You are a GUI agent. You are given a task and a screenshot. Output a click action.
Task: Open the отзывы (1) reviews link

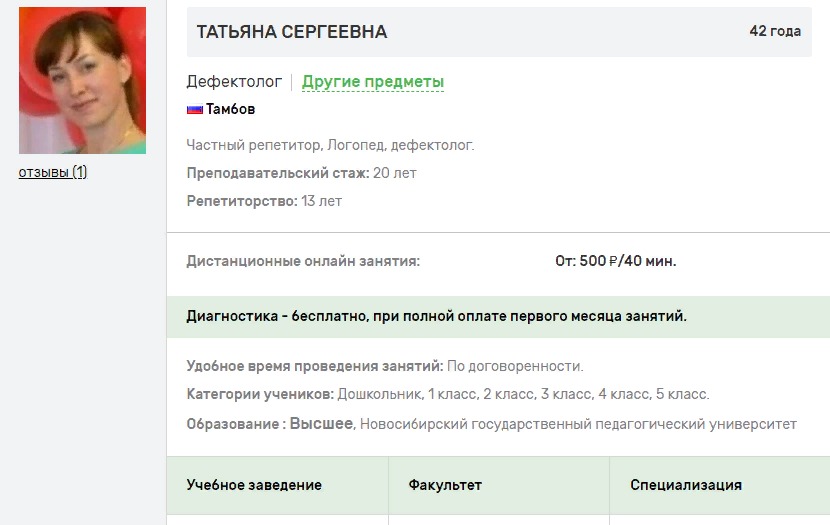coord(53,172)
